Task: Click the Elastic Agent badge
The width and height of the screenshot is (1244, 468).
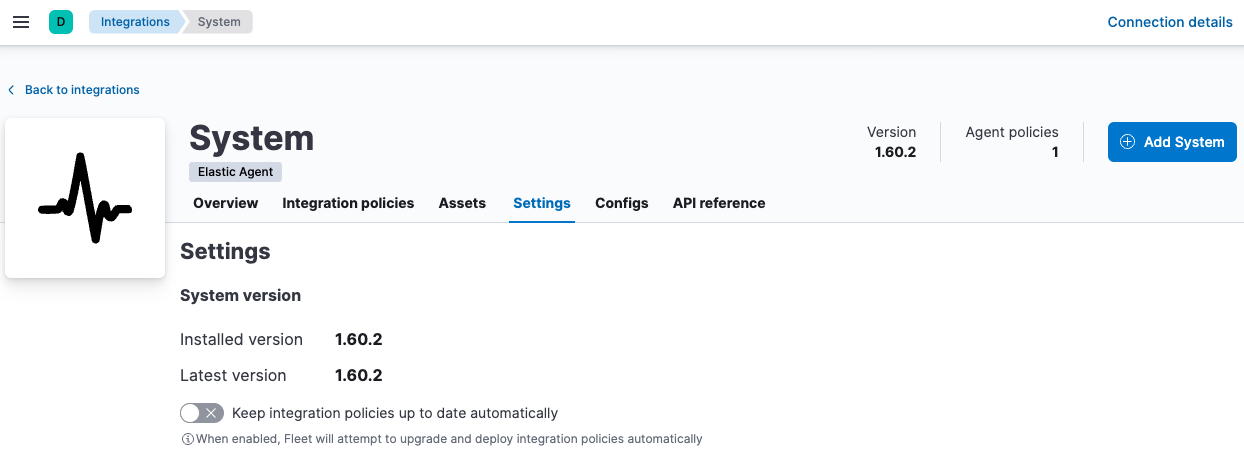Action: (x=236, y=172)
